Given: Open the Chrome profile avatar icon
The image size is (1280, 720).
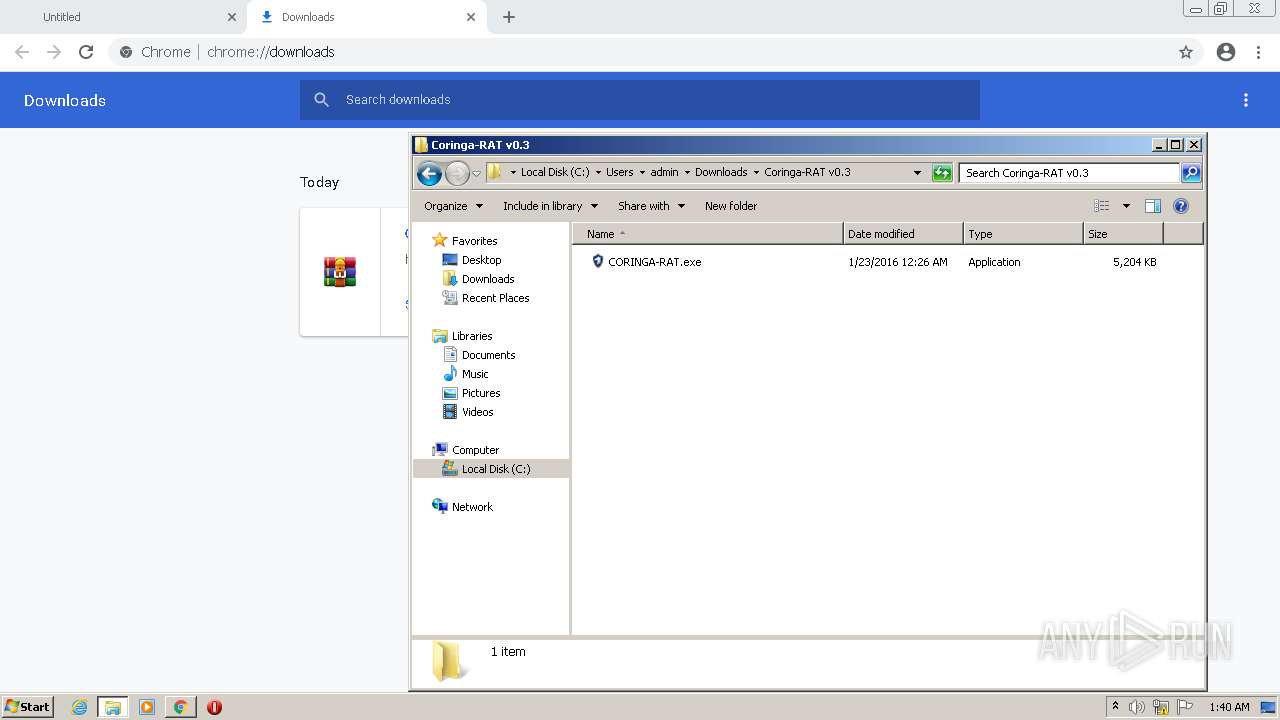Looking at the screenshot, I should (1226, 52).
